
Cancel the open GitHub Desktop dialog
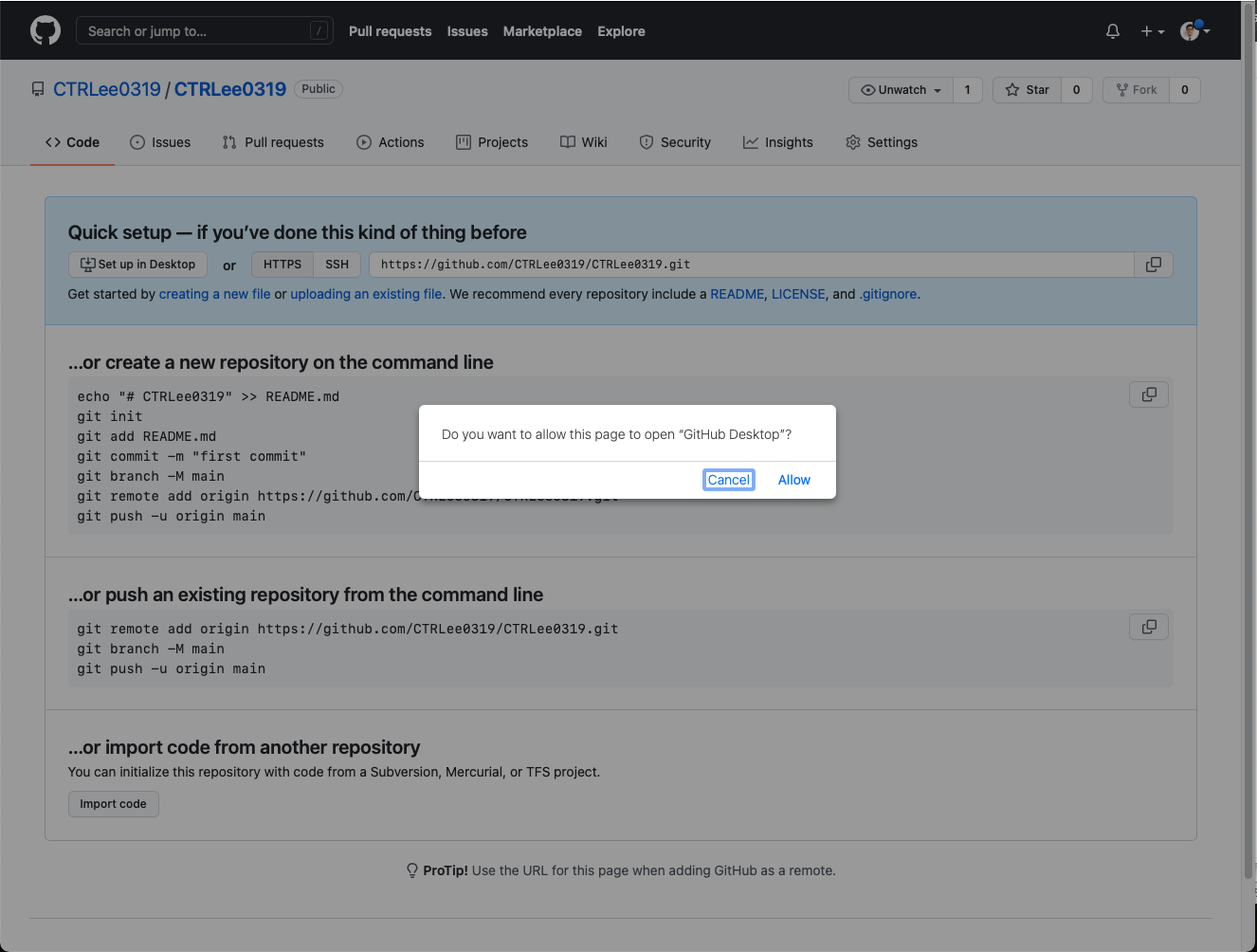click(729, 480)
